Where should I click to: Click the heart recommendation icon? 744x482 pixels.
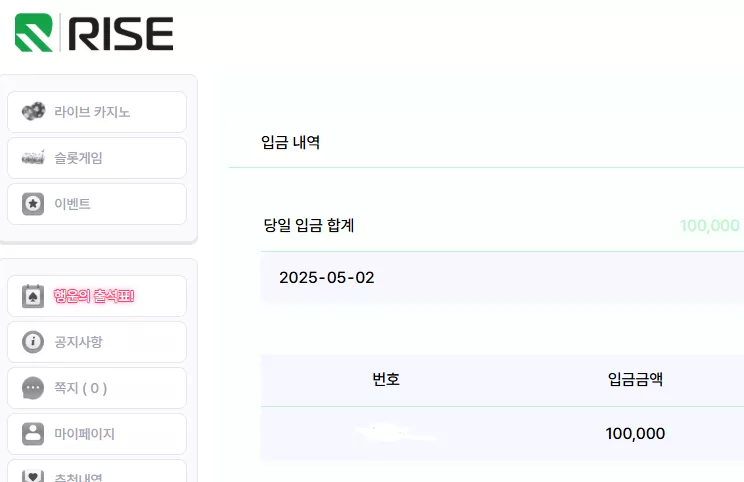33,476
